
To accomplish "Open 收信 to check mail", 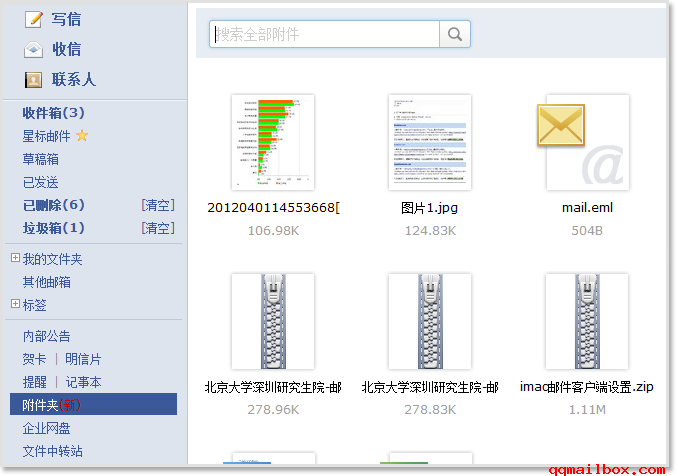I will coord(67,49).
